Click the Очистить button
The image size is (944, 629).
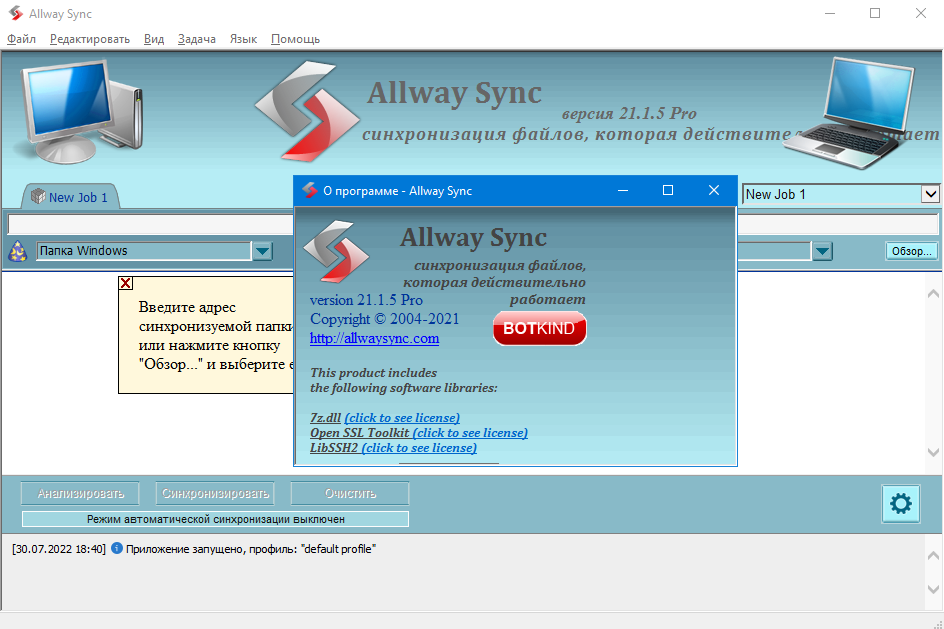click(350, 494)
